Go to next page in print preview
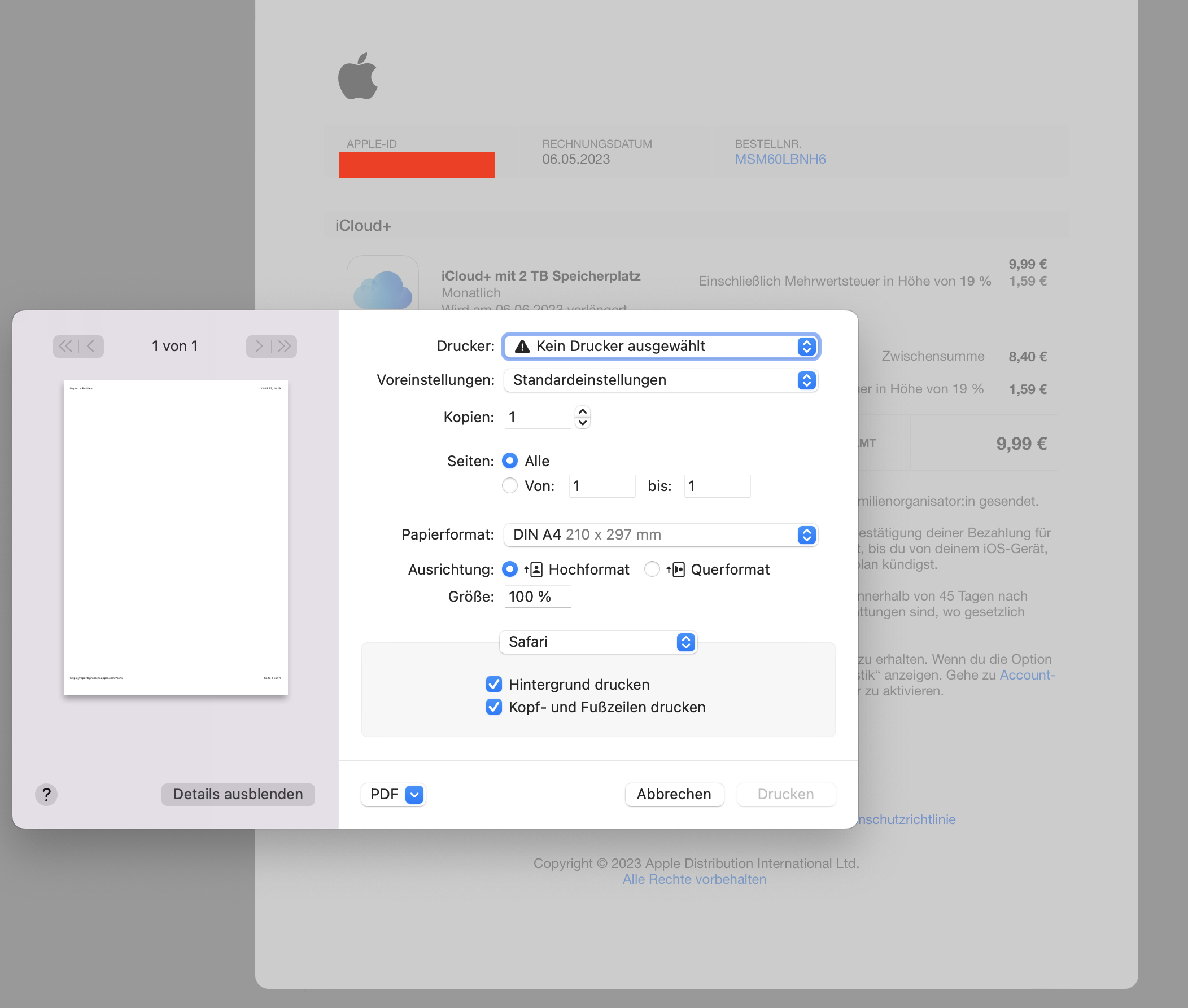The image size is (1188, 1008). 259,347
